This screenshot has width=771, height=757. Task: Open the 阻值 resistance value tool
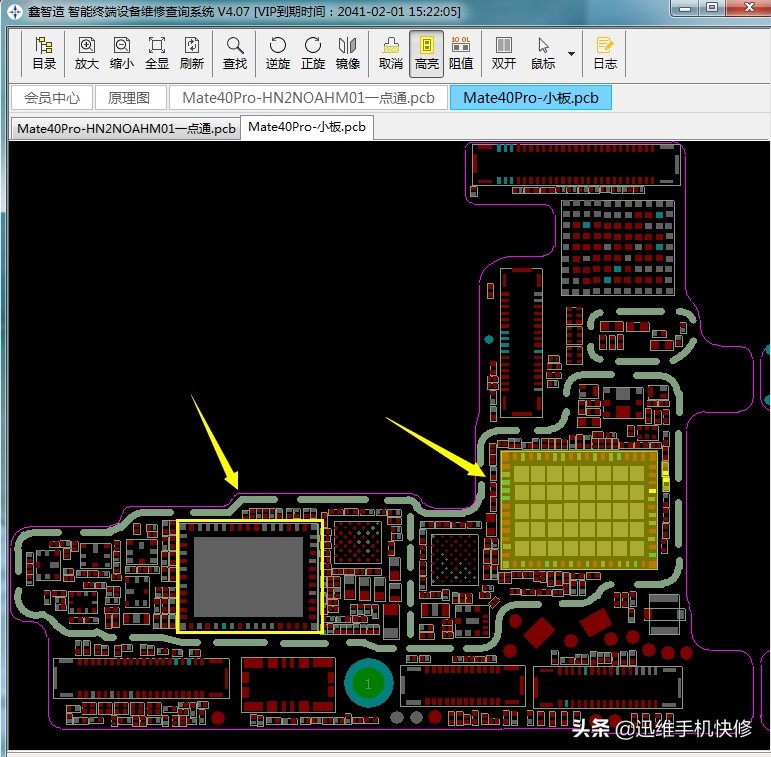pyautogui.click(x=461, y=53)
